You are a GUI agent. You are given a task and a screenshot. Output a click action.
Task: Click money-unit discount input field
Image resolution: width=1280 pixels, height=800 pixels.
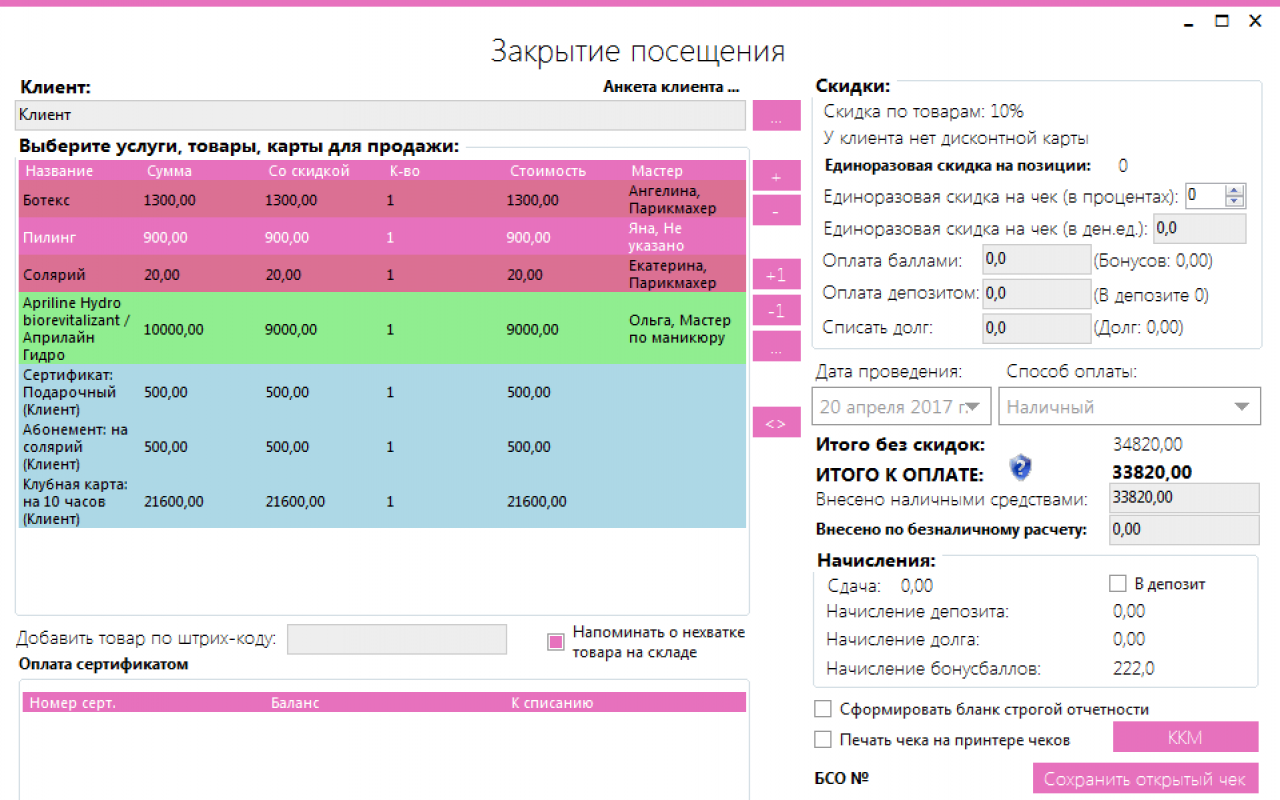tap(1200, 229)
